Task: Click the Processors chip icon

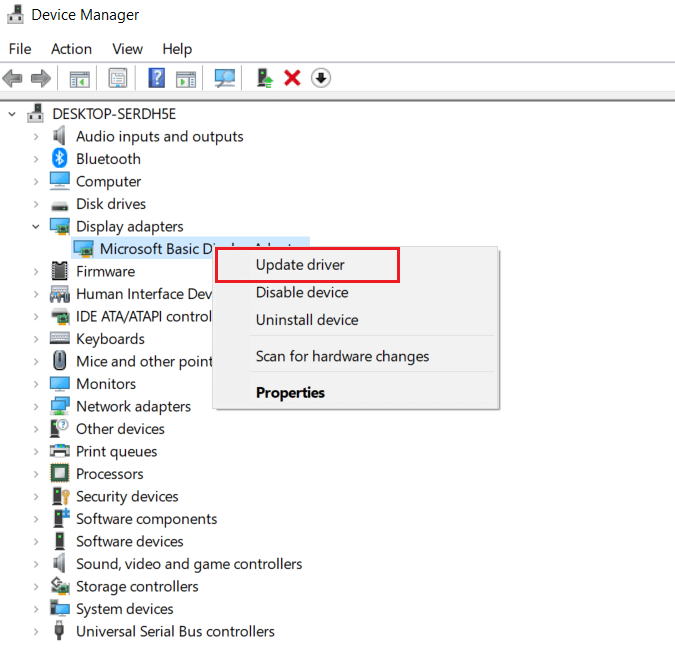Action: (59, 473)
